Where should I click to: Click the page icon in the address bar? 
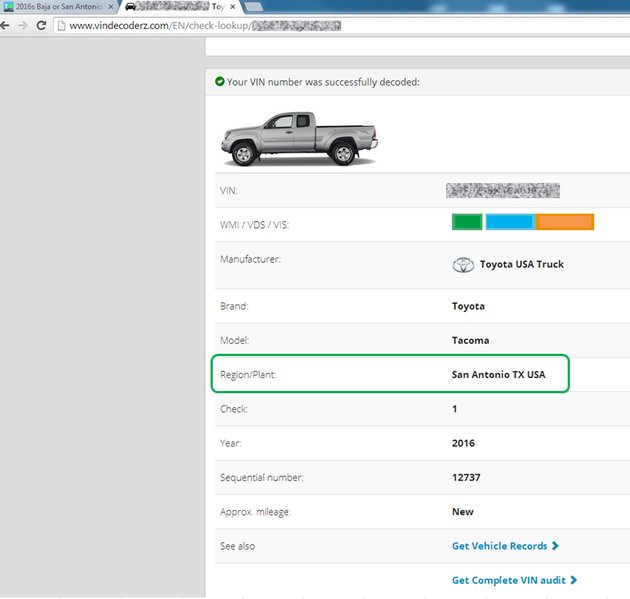tap(61, 26)
